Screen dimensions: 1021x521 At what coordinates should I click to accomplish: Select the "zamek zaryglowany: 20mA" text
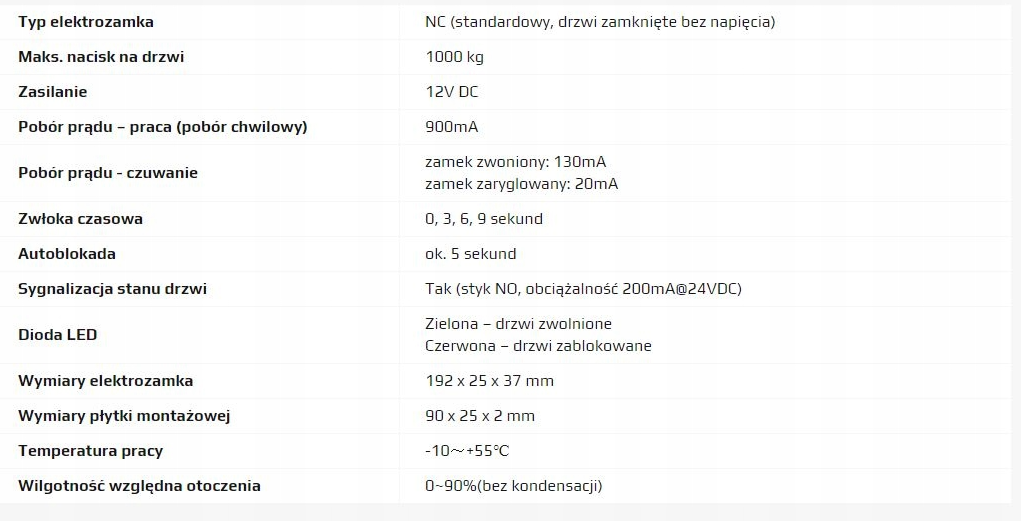click(521, 184)
